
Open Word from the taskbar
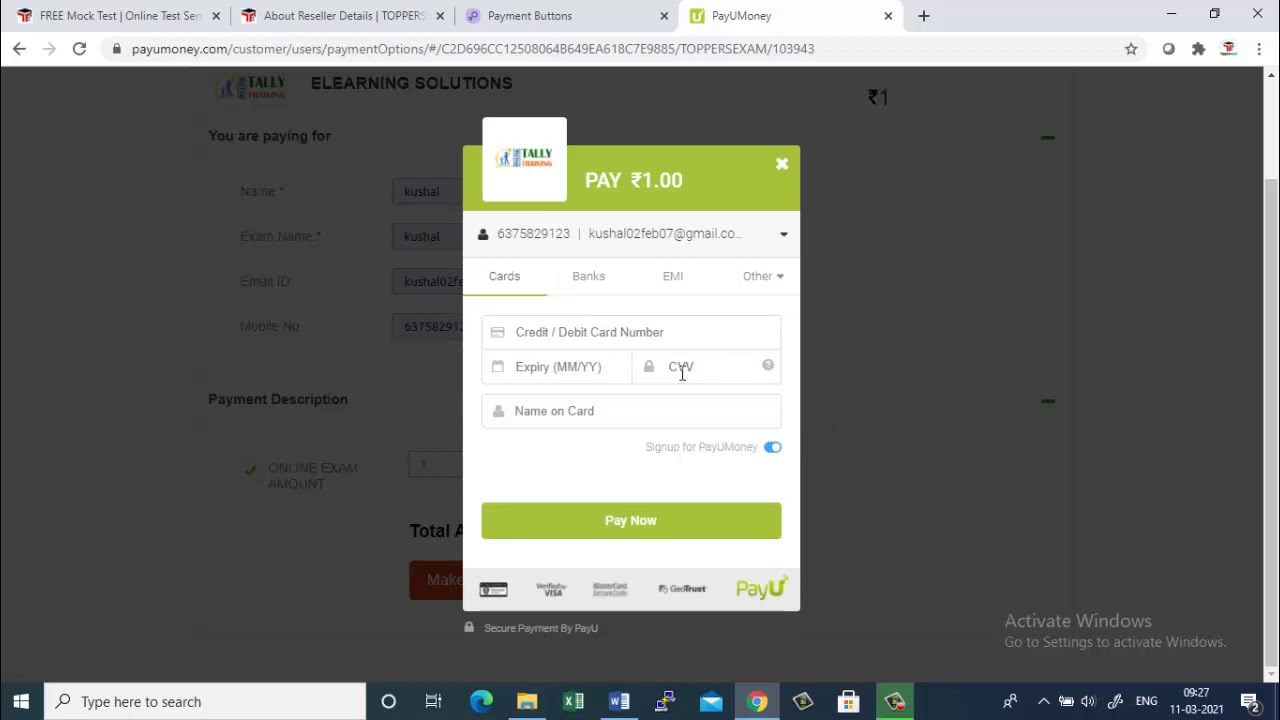[x=619, y=702]
